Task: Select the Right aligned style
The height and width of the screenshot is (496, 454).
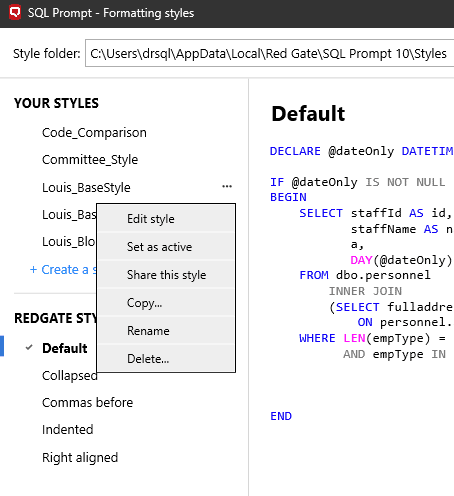Action: tap(80, 457)
